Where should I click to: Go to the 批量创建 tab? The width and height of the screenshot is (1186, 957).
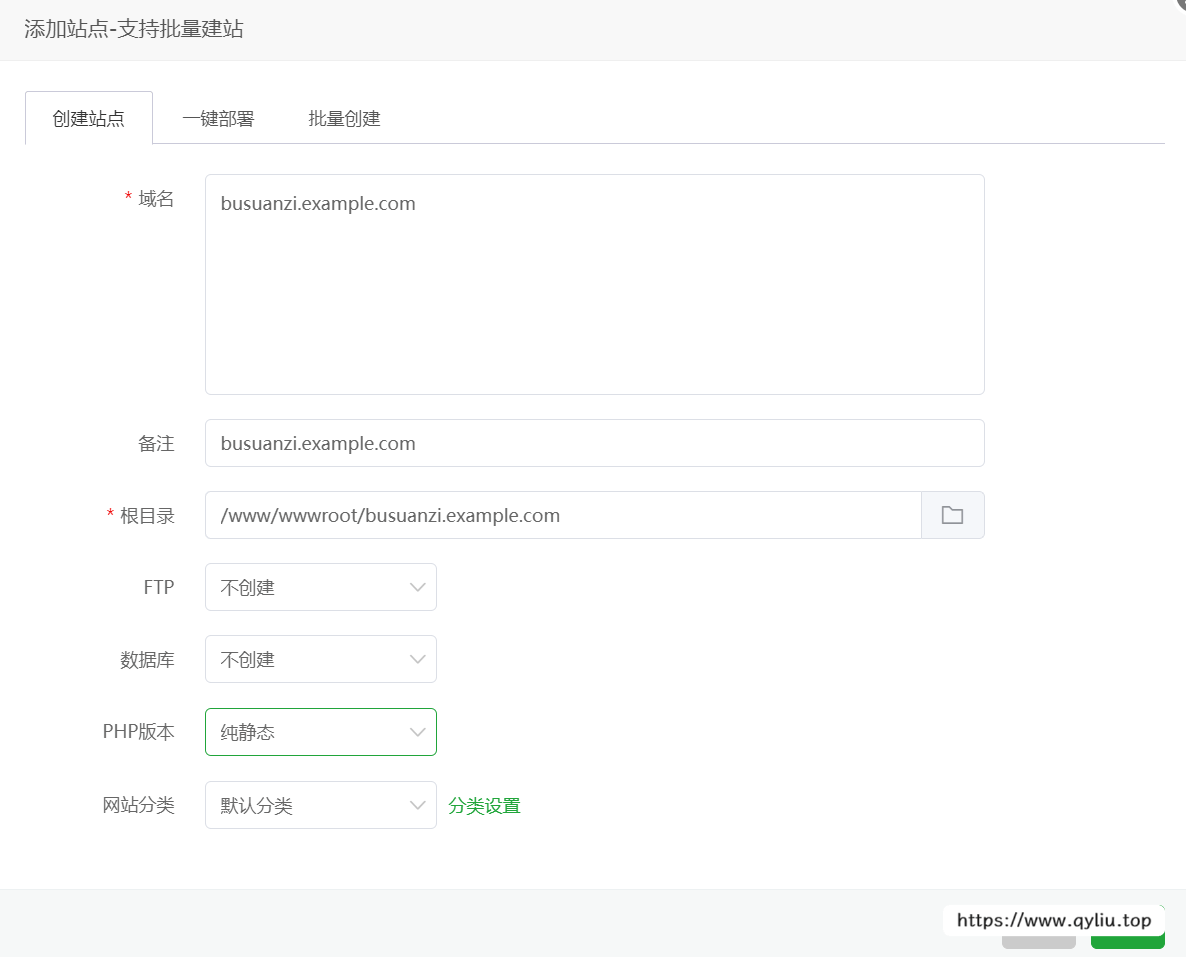pyautogui.click(x=344, y=118)
